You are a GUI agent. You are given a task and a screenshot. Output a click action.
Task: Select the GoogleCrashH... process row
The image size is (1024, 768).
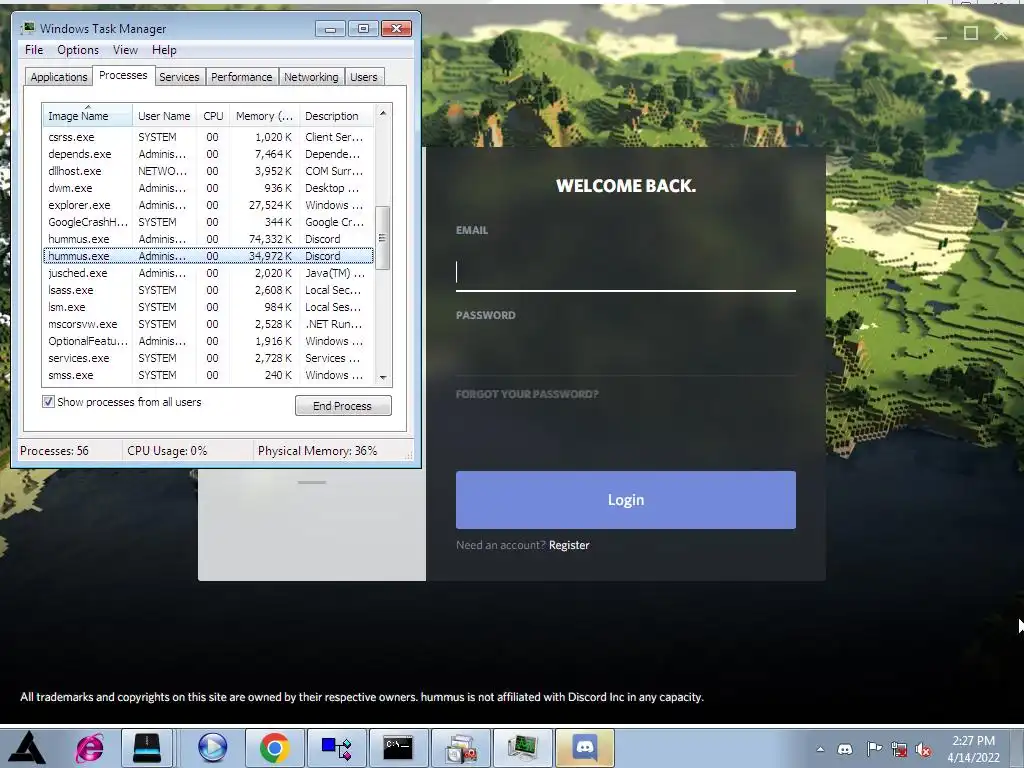(208, 222)
